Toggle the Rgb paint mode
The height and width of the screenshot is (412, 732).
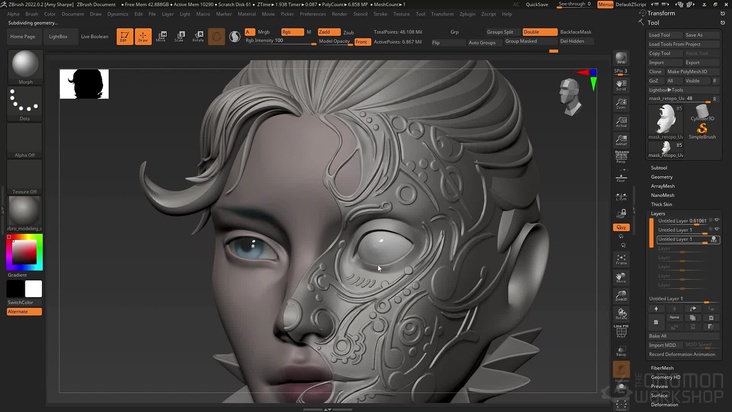tap(292, 32)
